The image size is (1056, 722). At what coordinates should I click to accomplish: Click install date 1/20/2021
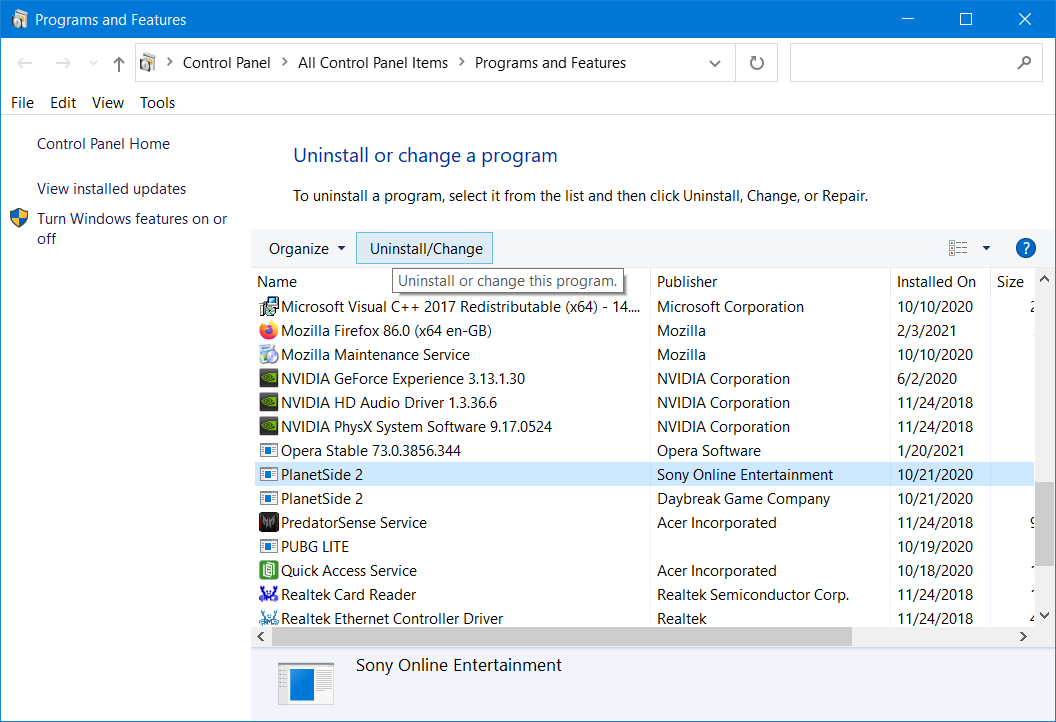930,451
